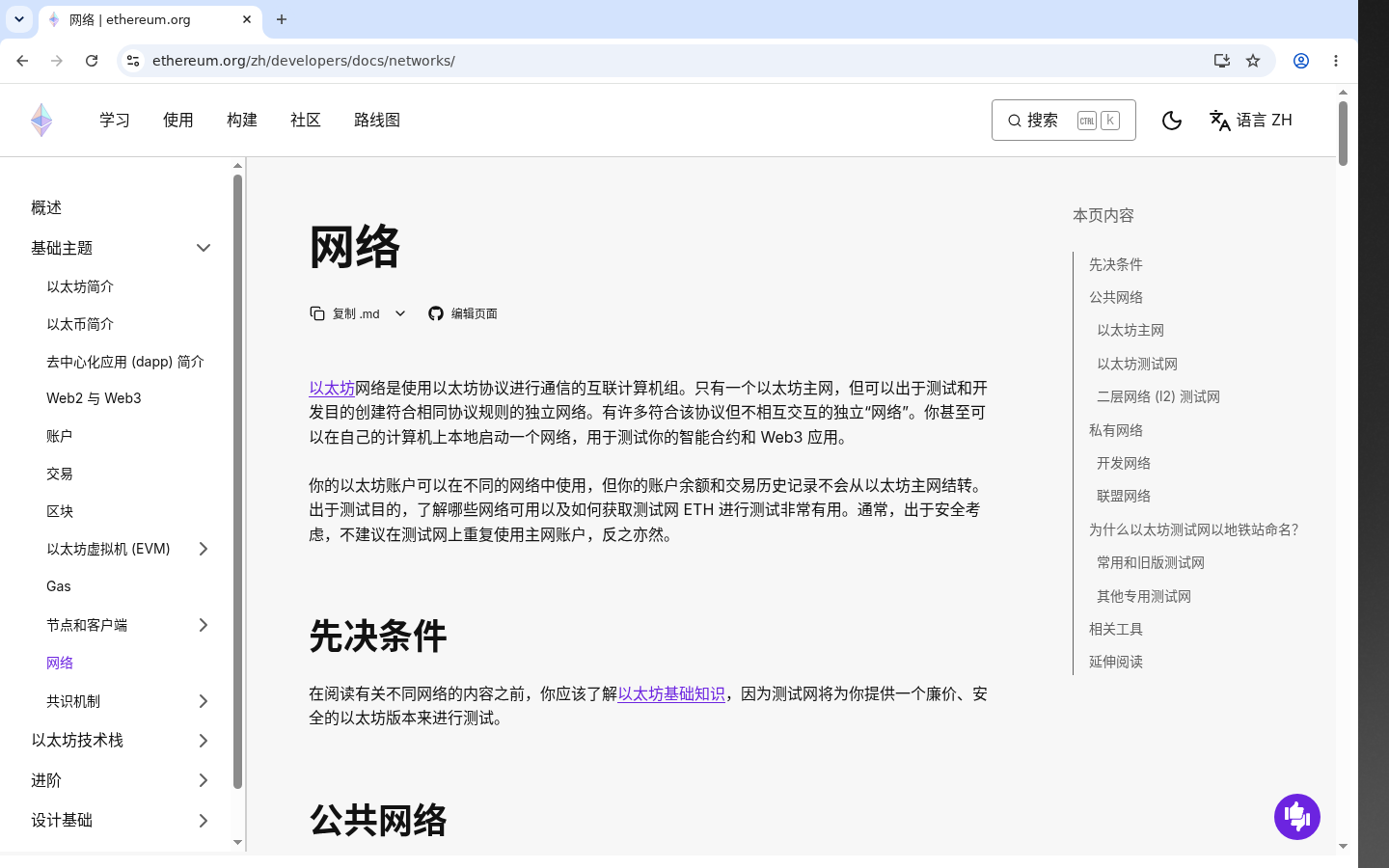Open the tab search dropdown arrow
The image size is (1389, 868).
point(19,19)
